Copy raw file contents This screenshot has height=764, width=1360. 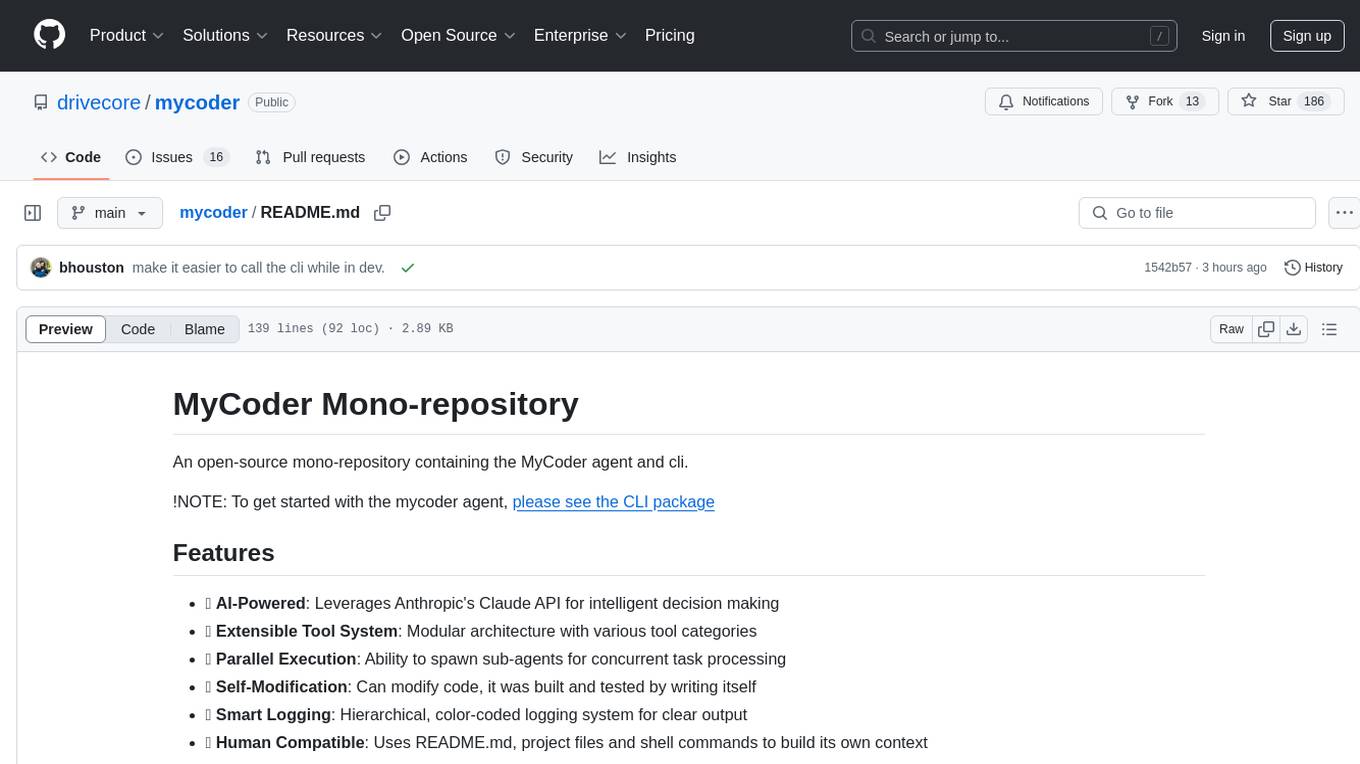pyautogui.click(x=1266, y=329)
